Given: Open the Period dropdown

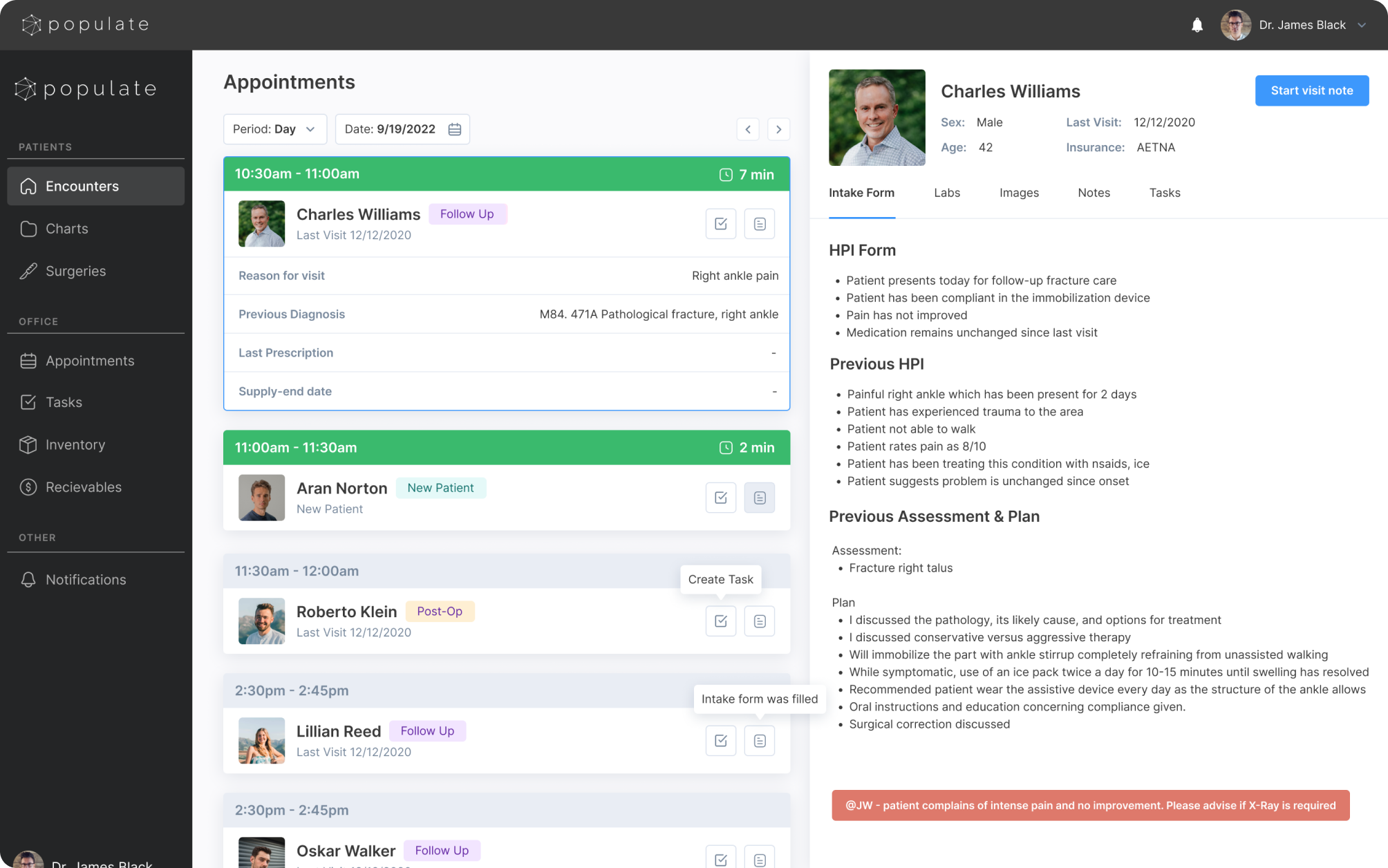Looking at the screenshot, I should [x=275, y=129].
